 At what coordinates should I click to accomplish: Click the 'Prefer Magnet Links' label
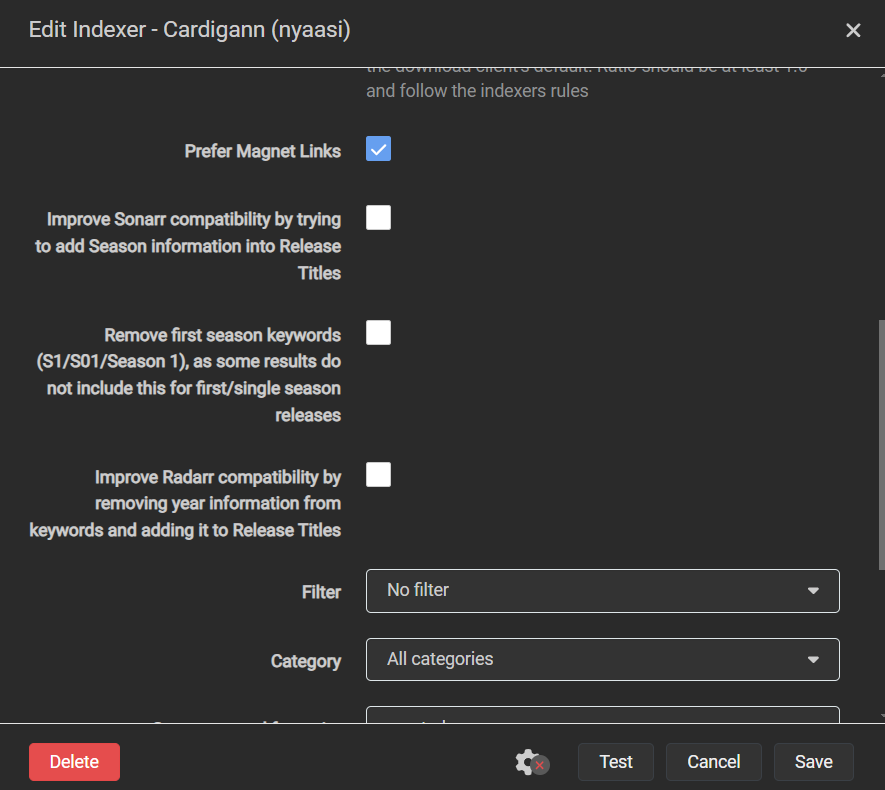point(262,152)
